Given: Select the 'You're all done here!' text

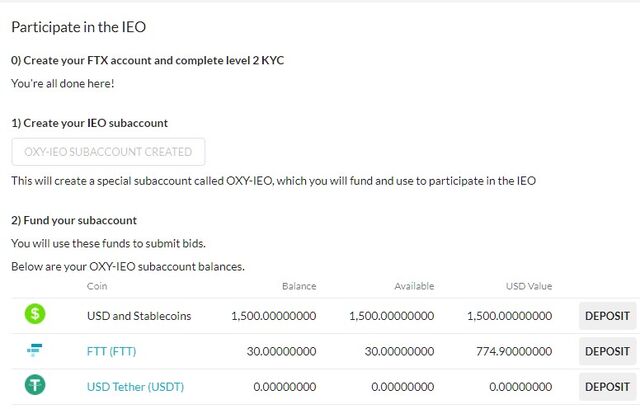Looking at the screenshot, I should (63, 84).
